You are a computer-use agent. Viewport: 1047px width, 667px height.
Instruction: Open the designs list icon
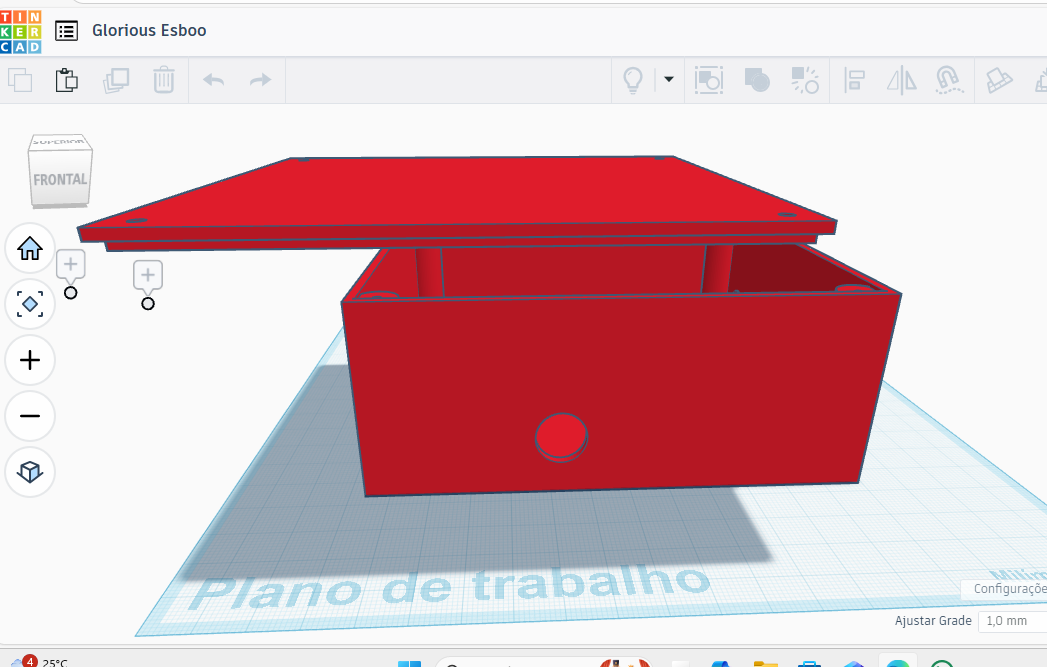(66, 31)
